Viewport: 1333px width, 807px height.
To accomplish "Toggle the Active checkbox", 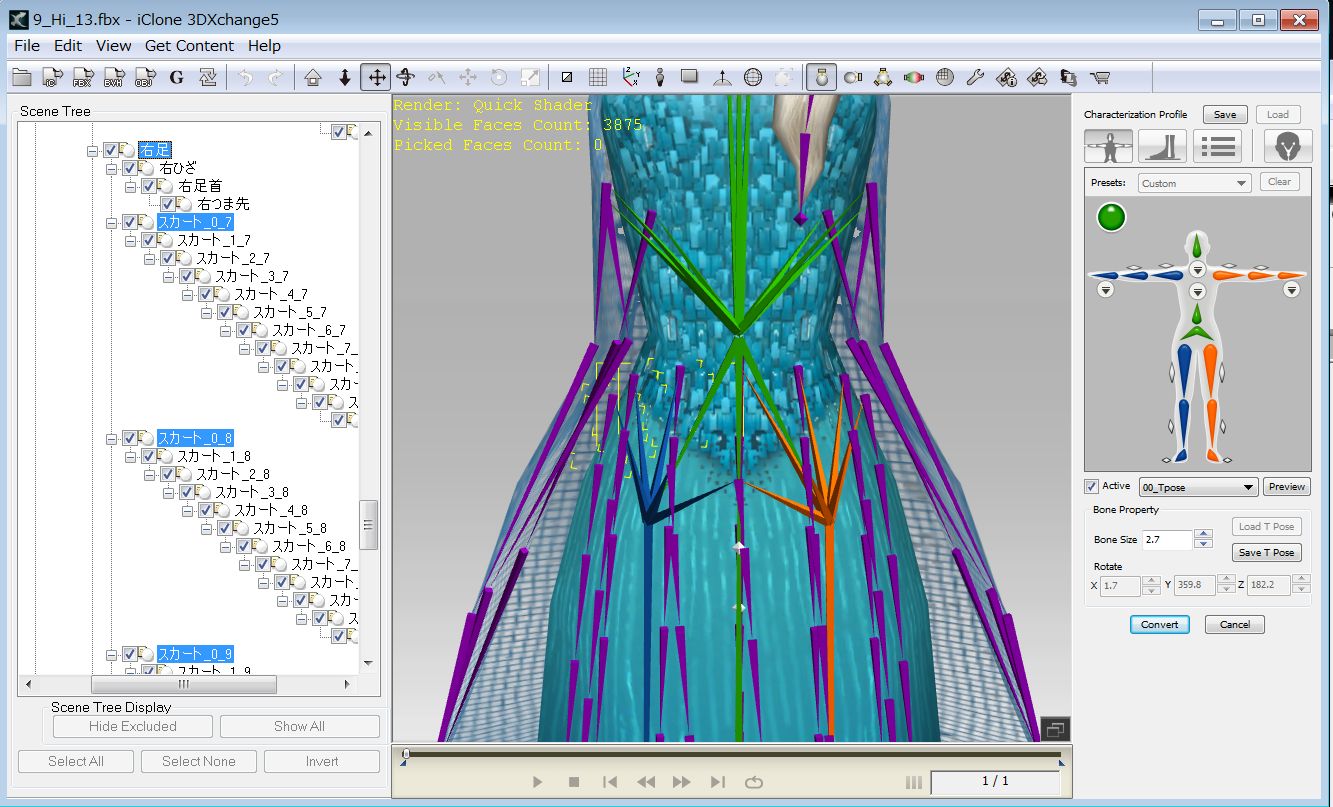I will pos(1092,487).
